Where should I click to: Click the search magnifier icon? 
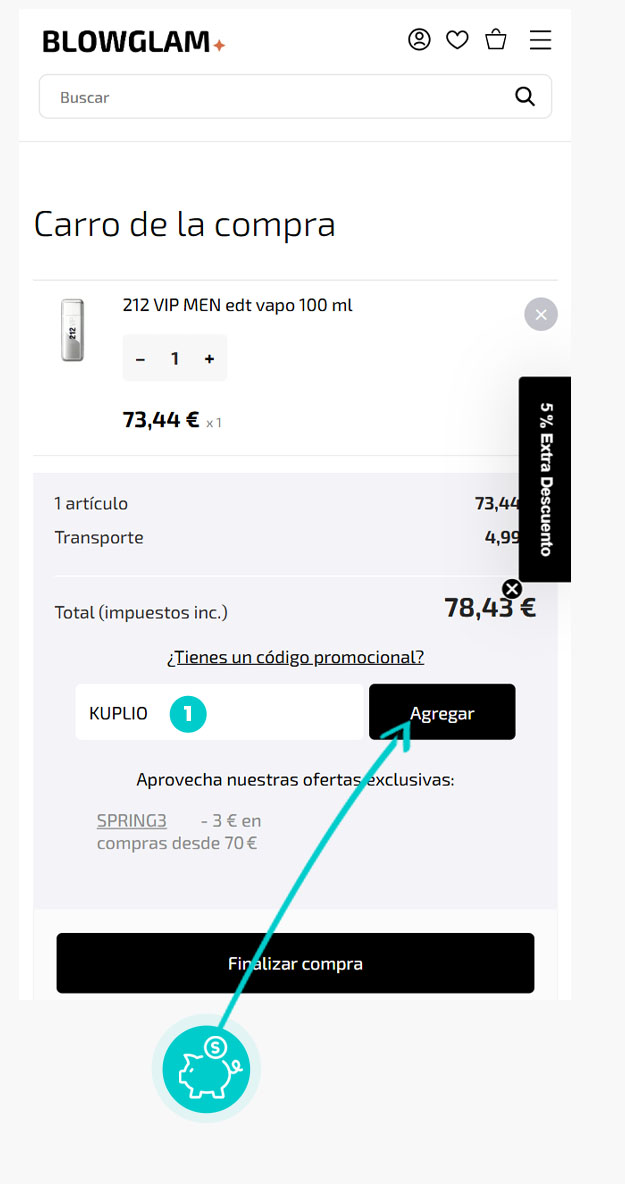coord(525,96)
